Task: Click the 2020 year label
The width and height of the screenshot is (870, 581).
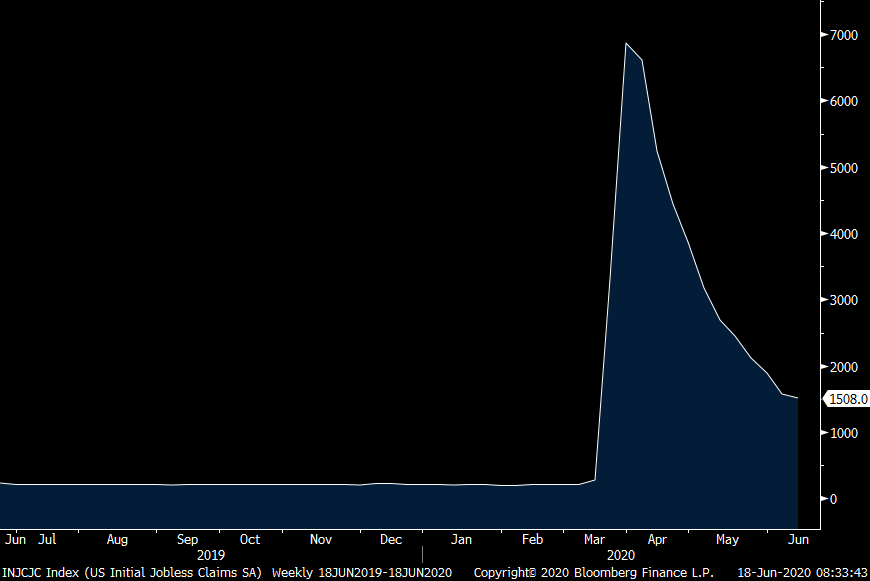Action: coord(620,555)
